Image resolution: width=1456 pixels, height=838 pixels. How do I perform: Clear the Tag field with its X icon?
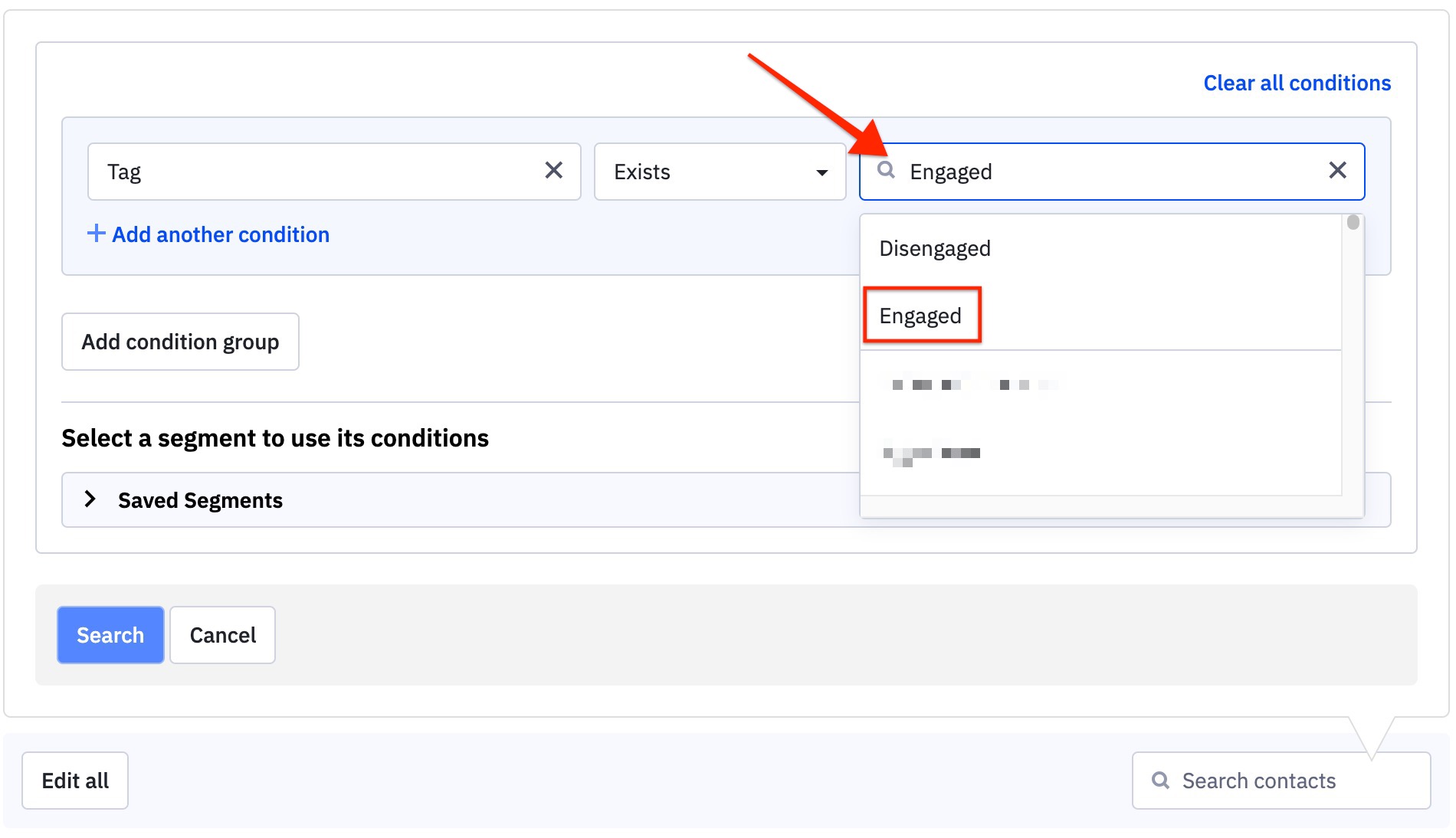point(553,170)
